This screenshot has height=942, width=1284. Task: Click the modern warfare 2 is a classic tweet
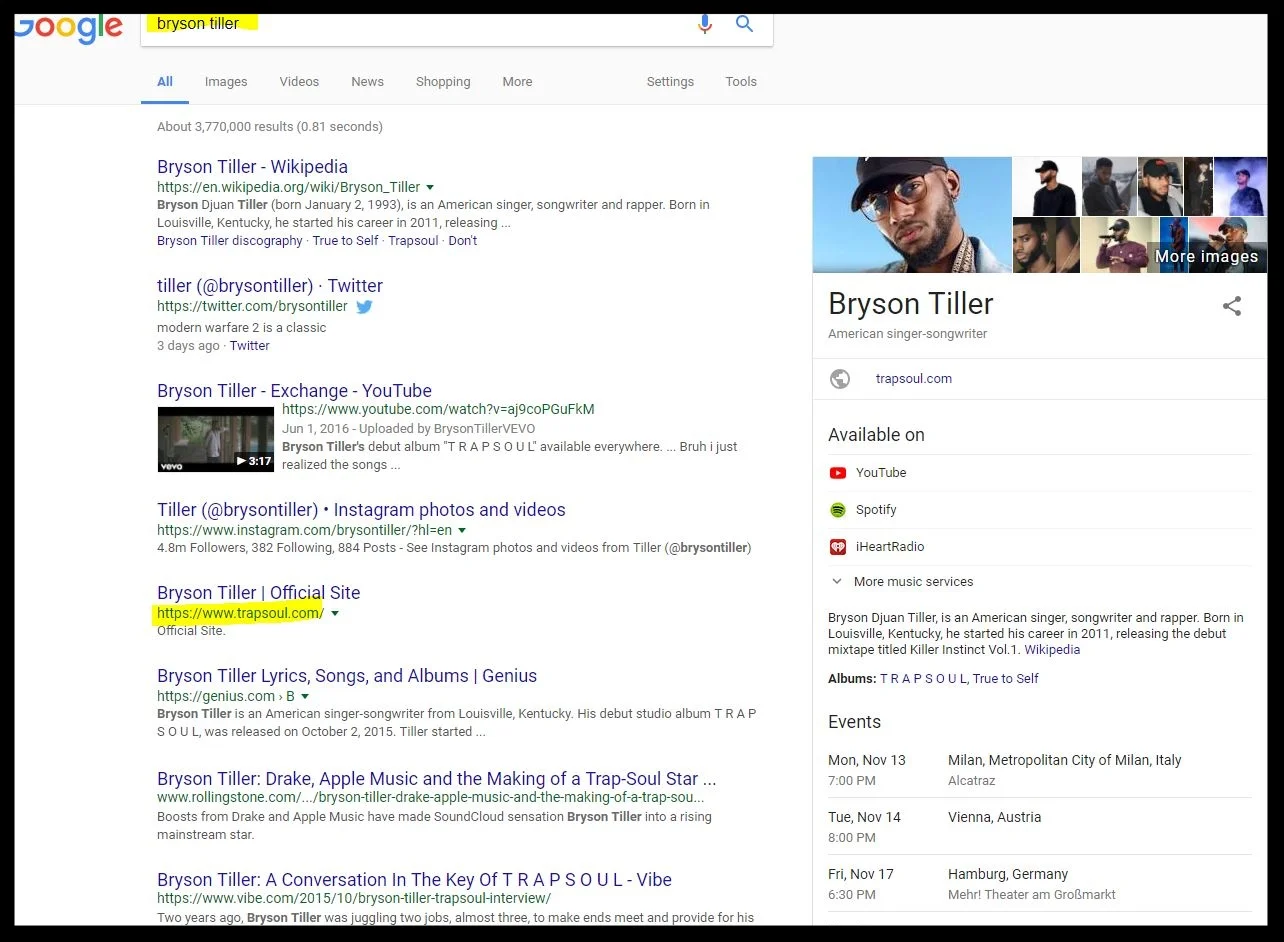[241, 328]
